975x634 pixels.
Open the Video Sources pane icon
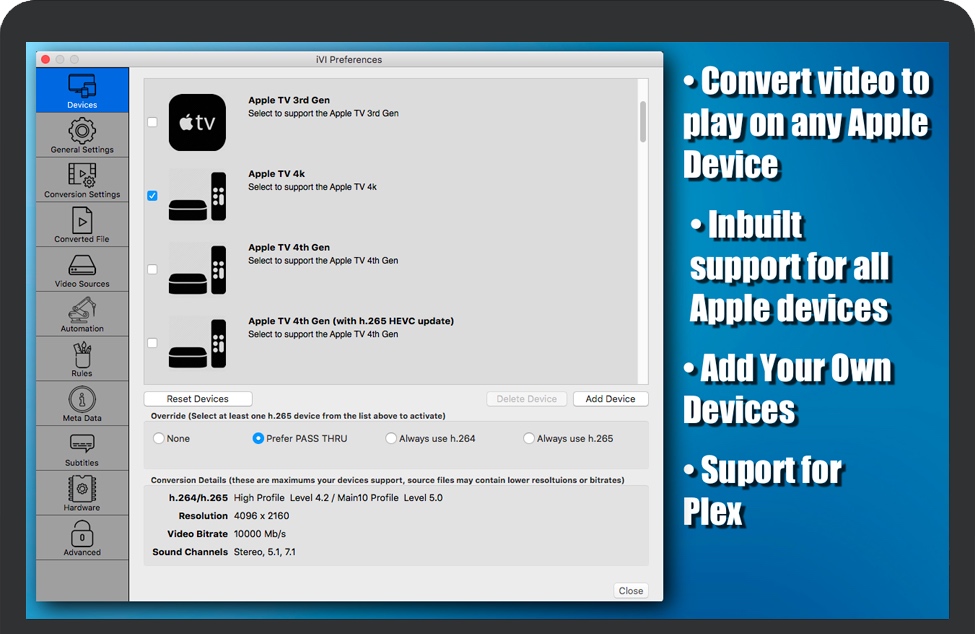point(82,265)
